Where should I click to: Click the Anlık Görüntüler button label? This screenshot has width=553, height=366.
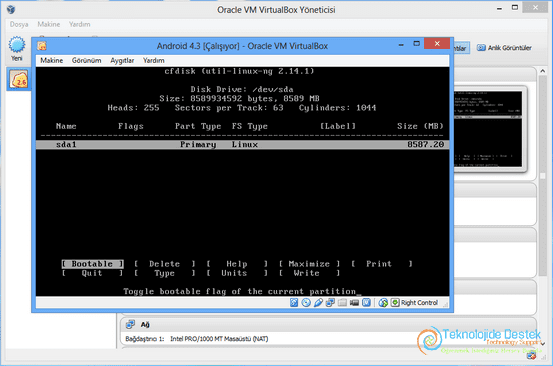click(x=510, y=48)
